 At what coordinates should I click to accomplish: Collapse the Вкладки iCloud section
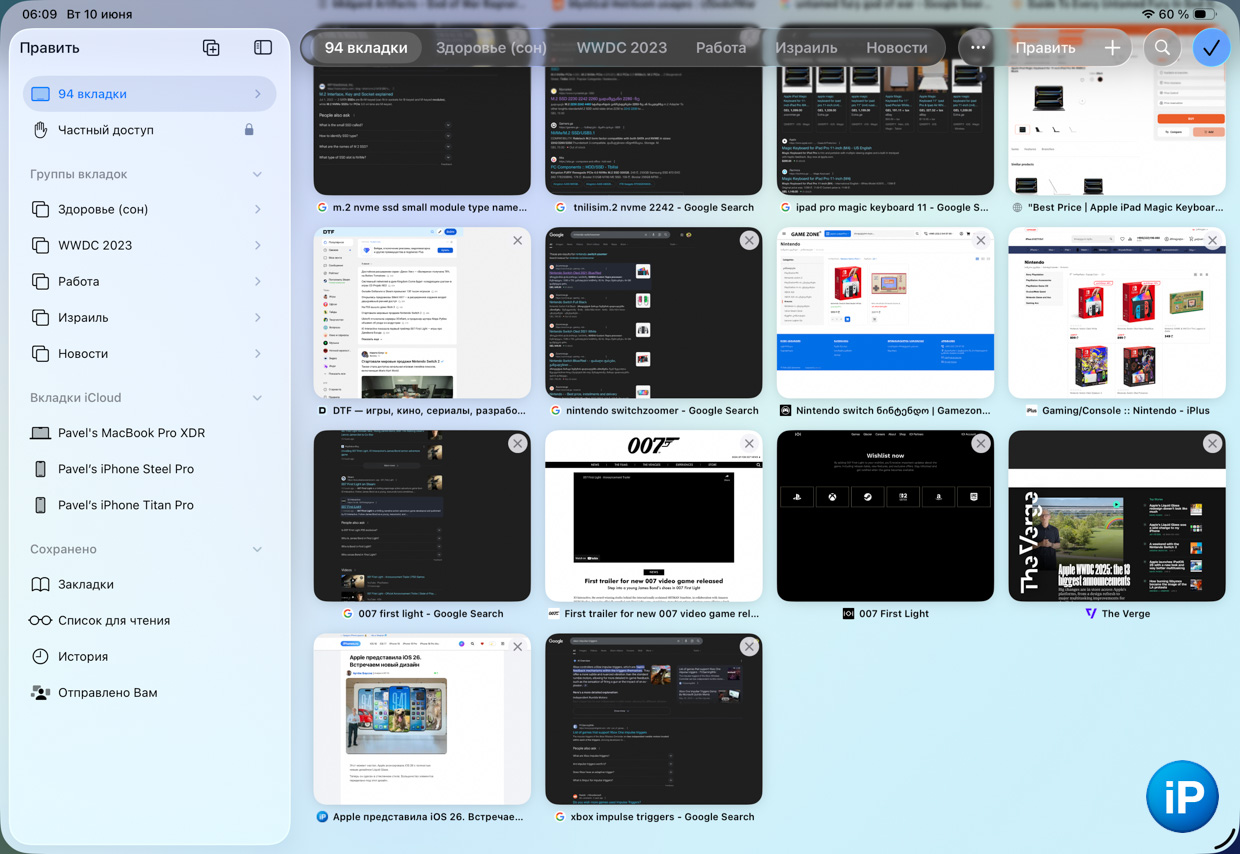[257, 398]
